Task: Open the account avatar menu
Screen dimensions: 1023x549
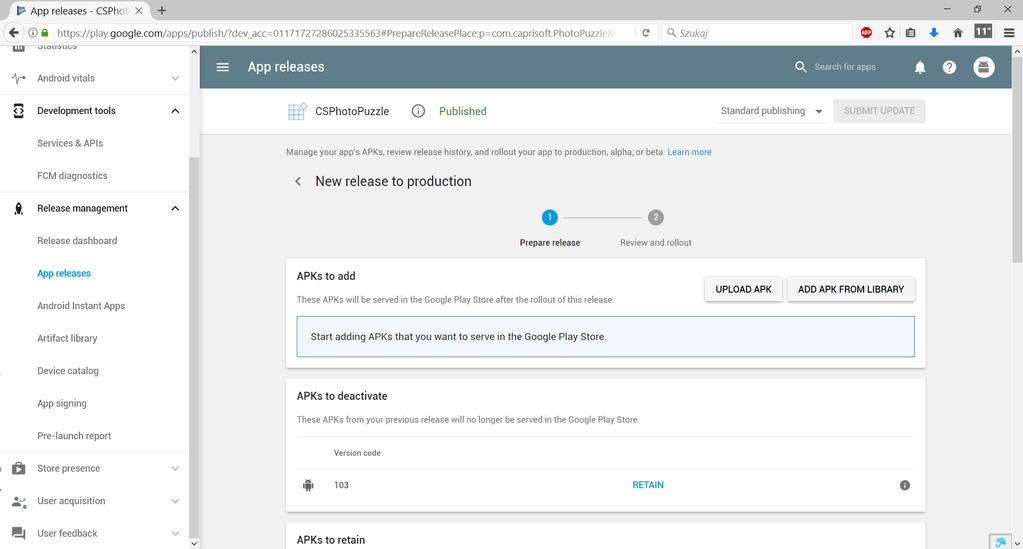Action: pyautogui.click(x=984, y=67)
